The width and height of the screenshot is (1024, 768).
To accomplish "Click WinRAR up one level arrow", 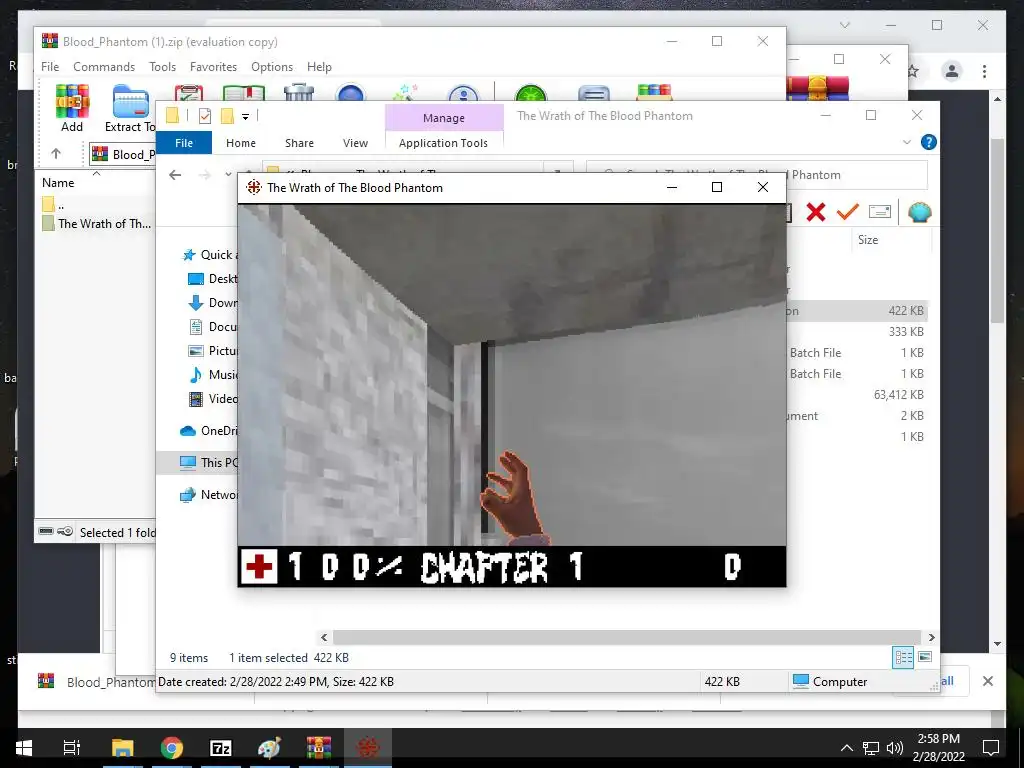I will (56, 154).
